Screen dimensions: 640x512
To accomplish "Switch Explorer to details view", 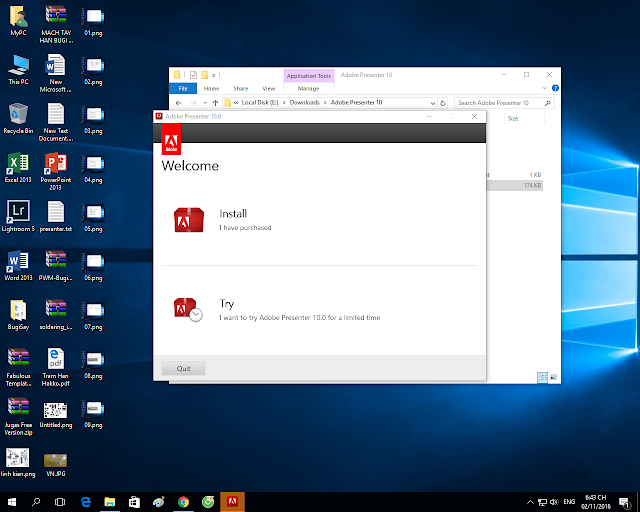I will click(x=542, y=377).
